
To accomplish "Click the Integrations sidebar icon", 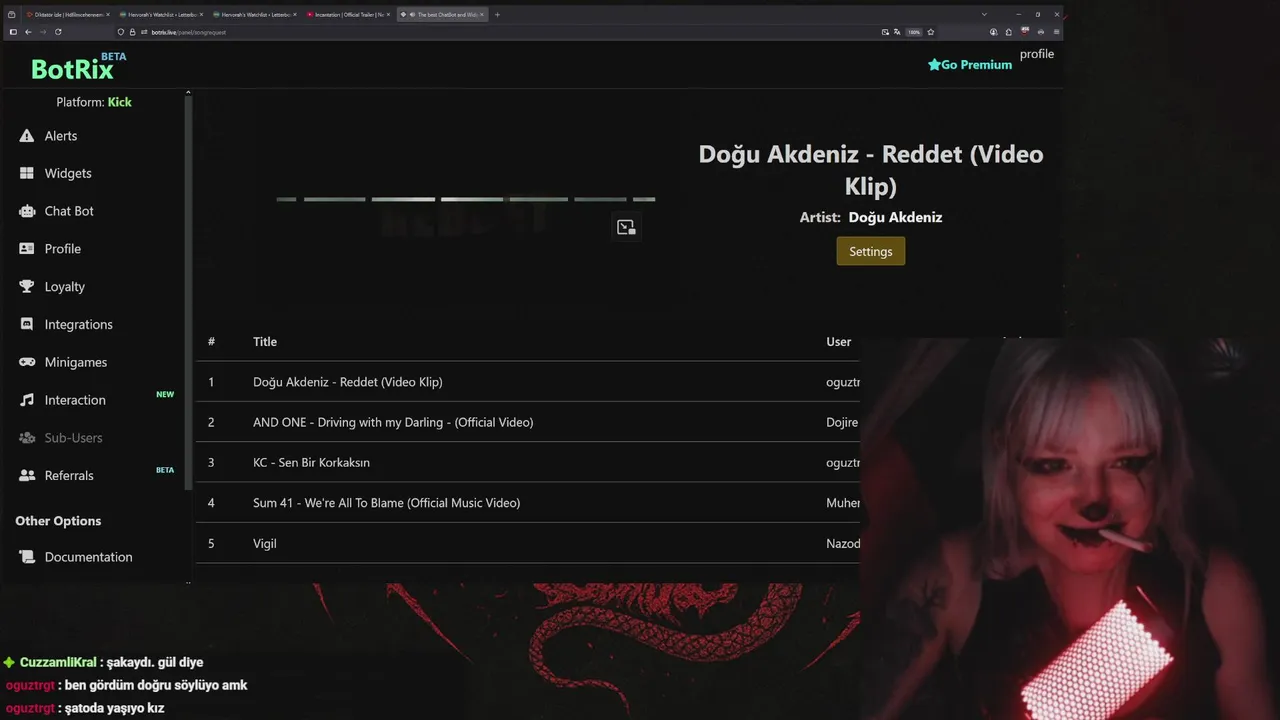I will point(27,324).
